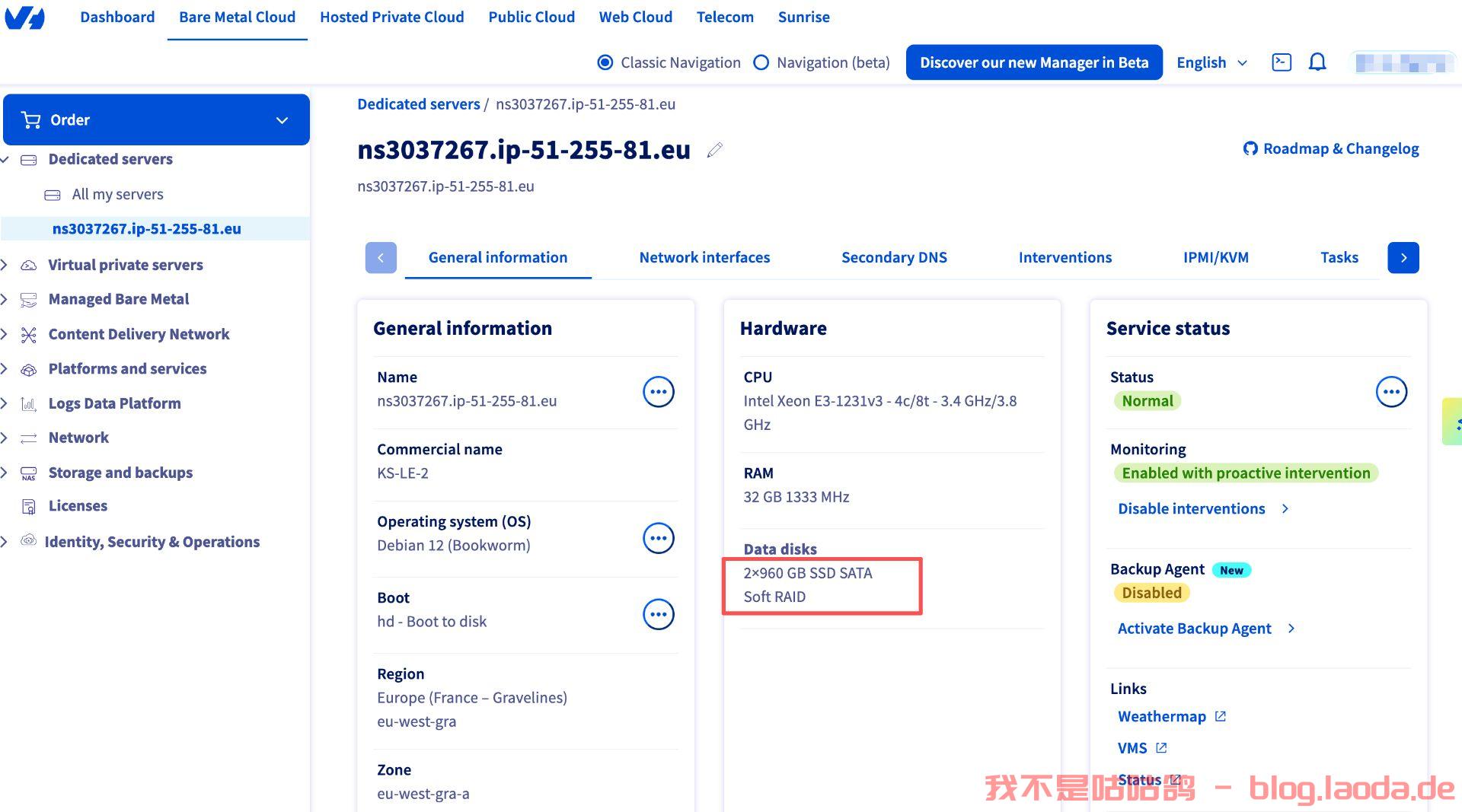Select the Classic Navigation radio button
This screenshot has width=1462, height=812.
(605, 62)
